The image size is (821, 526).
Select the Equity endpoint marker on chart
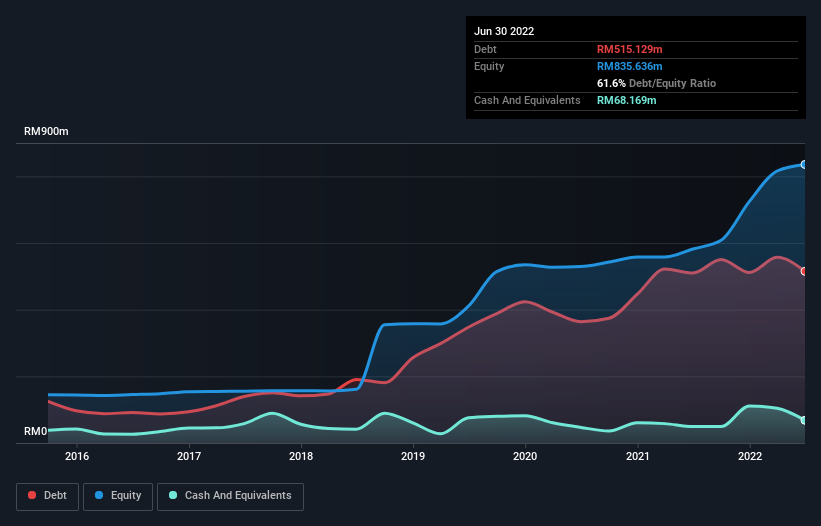click(804, 165)
